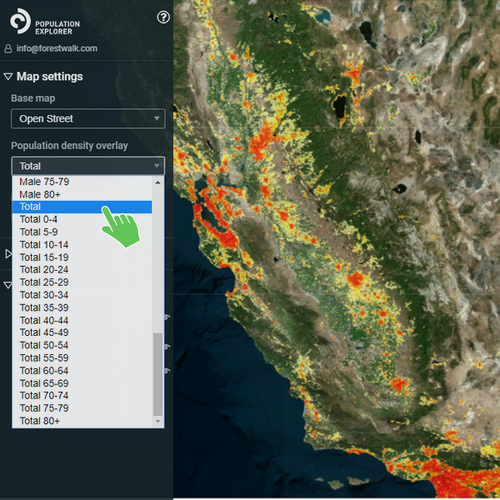Choose Male 75-79 from the list
This screenshot has width=500, height=500.
coord(44,182)
